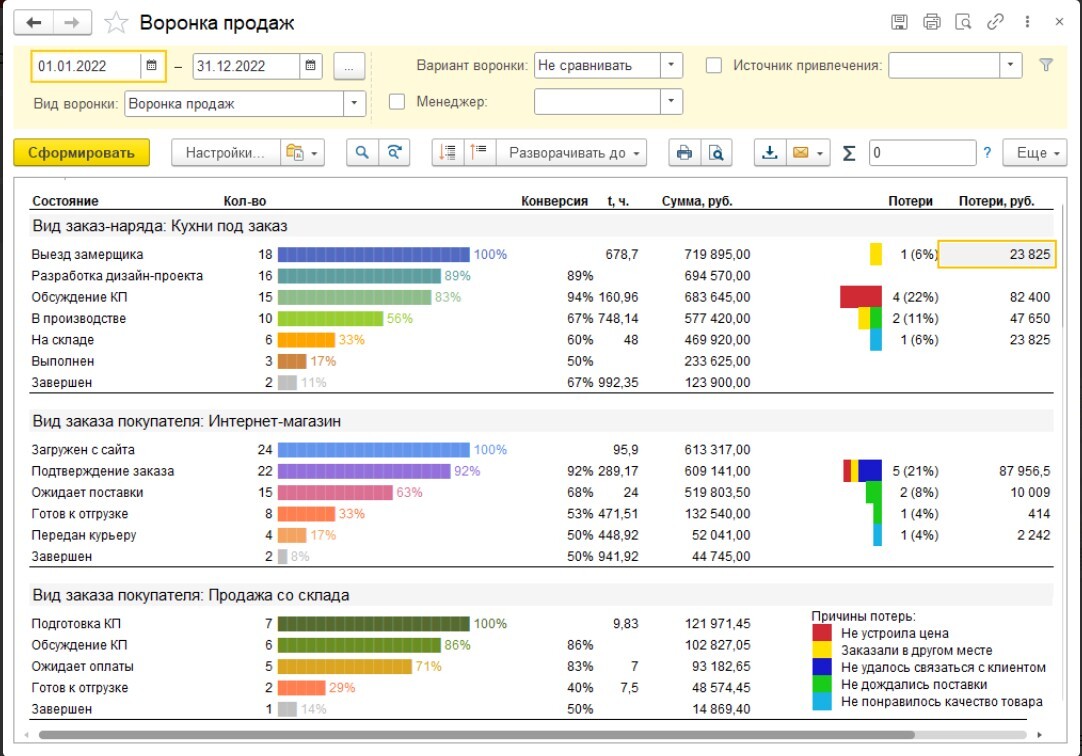Copy link using chain icon
This screenshot has width=1082, height=756.
(x=995, y=22)
